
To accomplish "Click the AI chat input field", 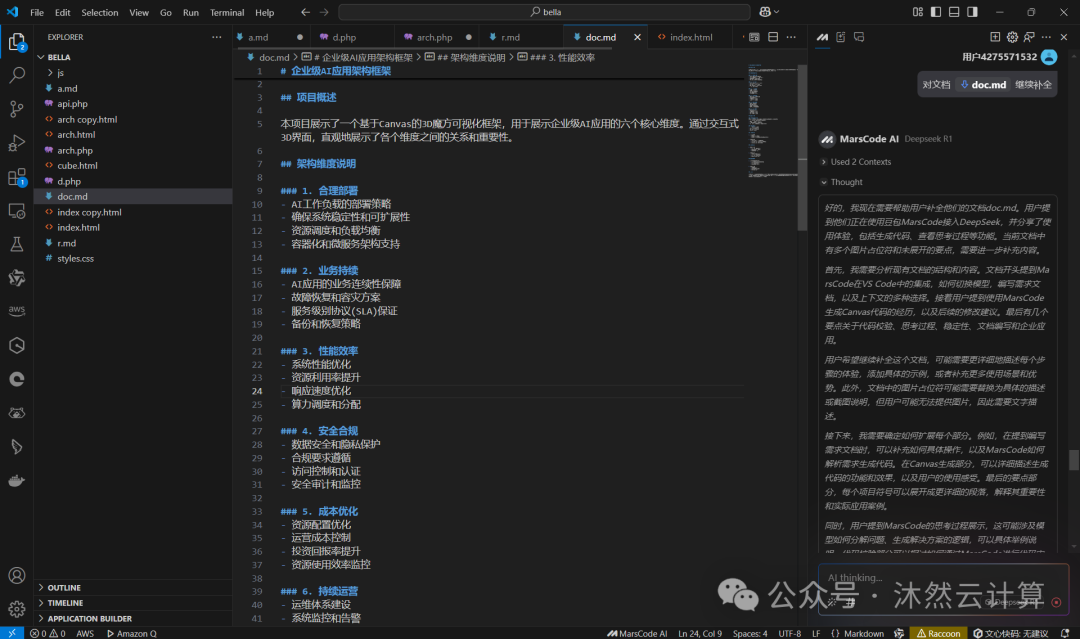I will 943,589.
